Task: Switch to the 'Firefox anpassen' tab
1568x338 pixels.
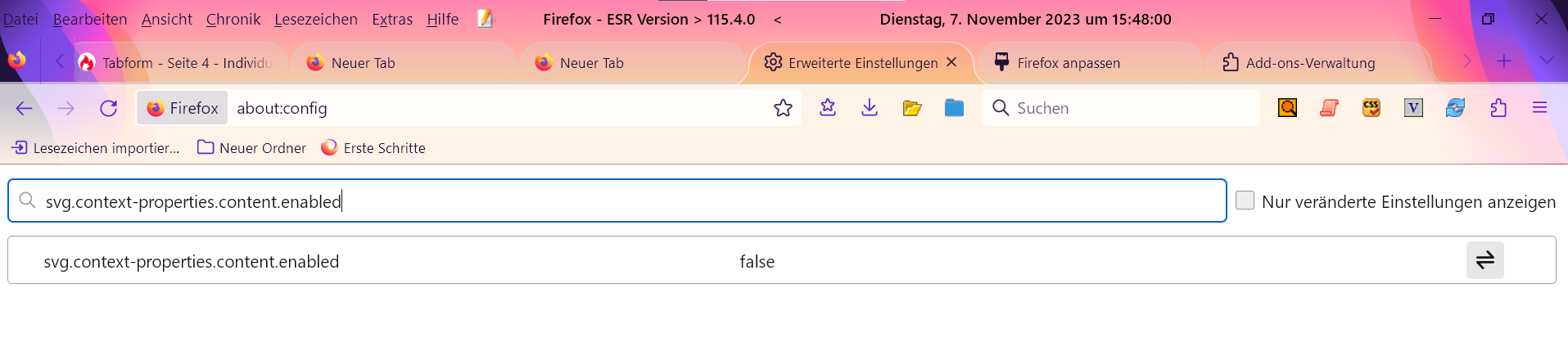Action: point(1068,63)
